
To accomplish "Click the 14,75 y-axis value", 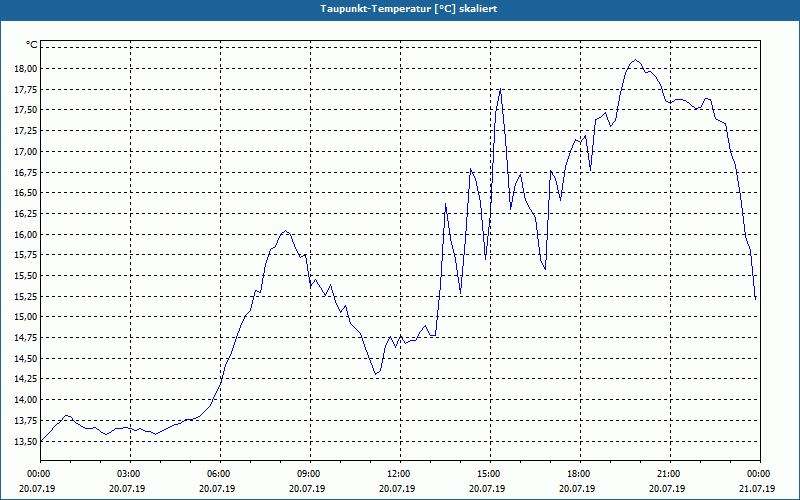I will click(26, 338).
